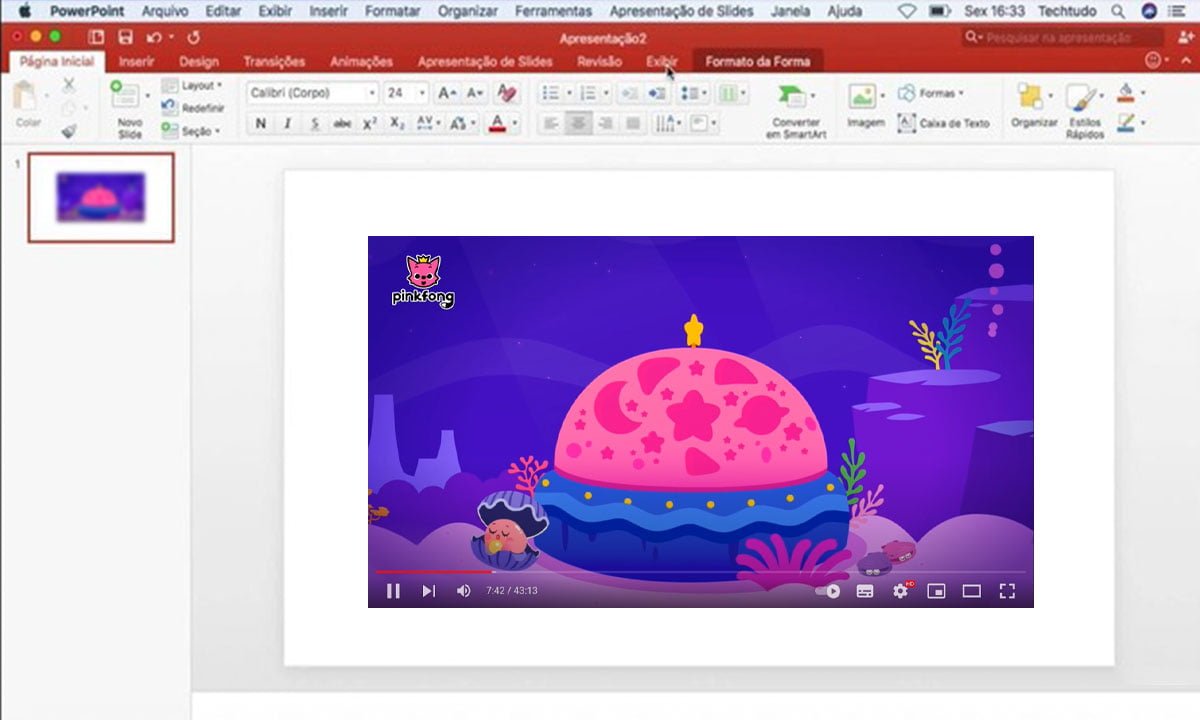Click the volume speaker in video
Screen dimensions: 1200x720
point(463,591)
